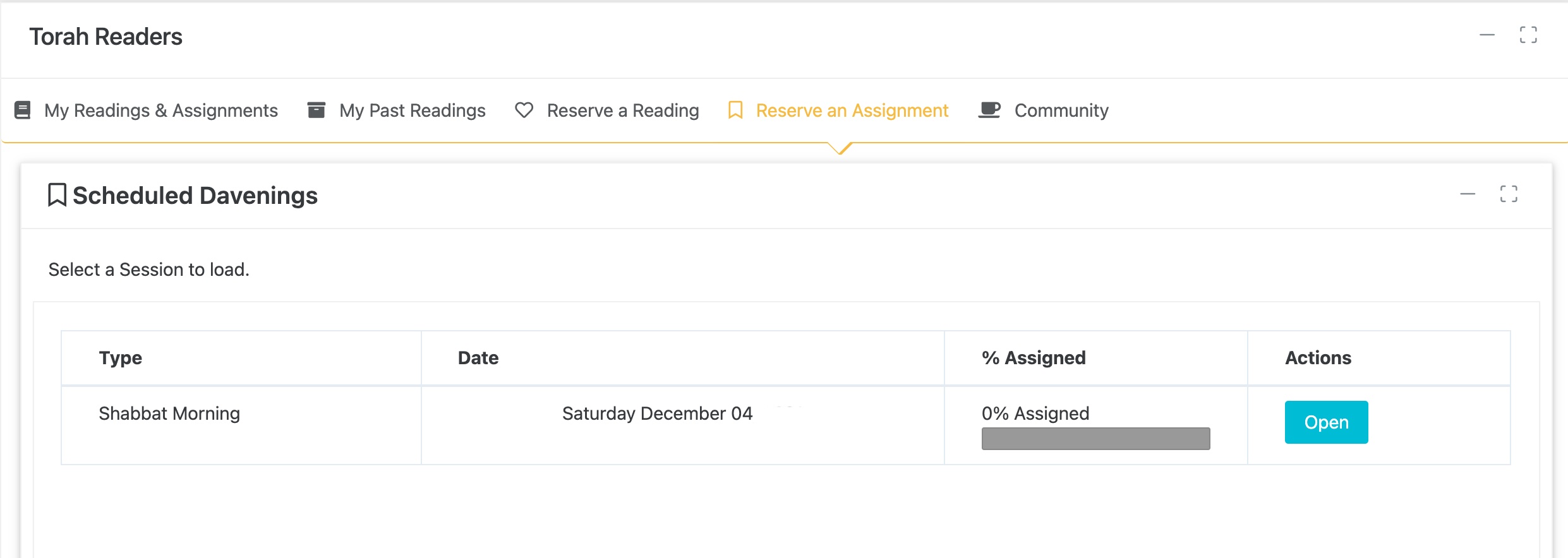Click the coffee cup icon beside Community

[989, 110]
